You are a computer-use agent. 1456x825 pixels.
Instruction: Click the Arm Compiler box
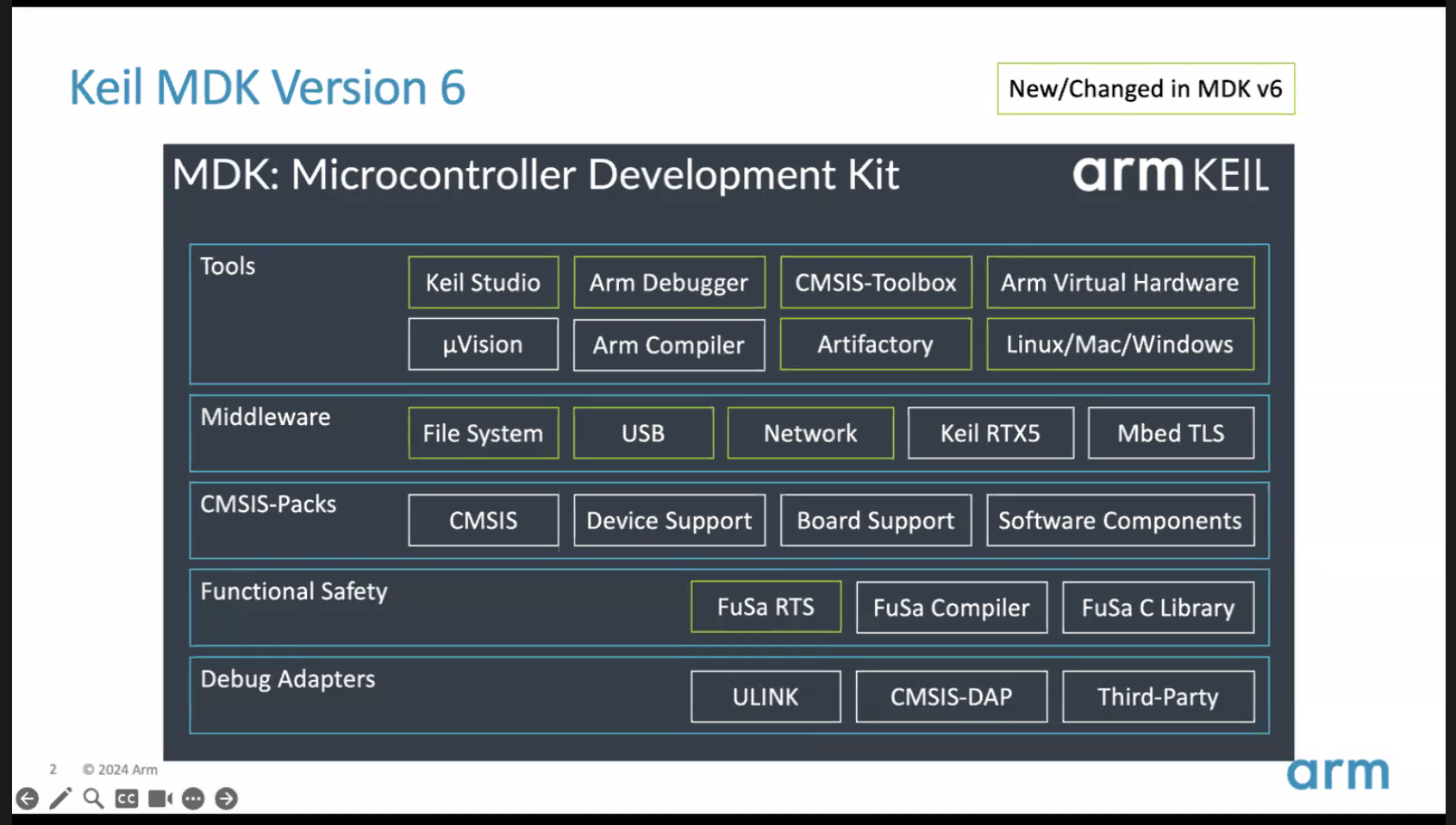669,345
